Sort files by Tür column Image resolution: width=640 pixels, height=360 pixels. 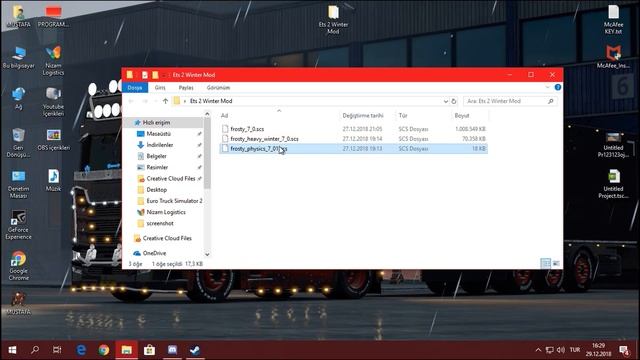click(403, 116)
